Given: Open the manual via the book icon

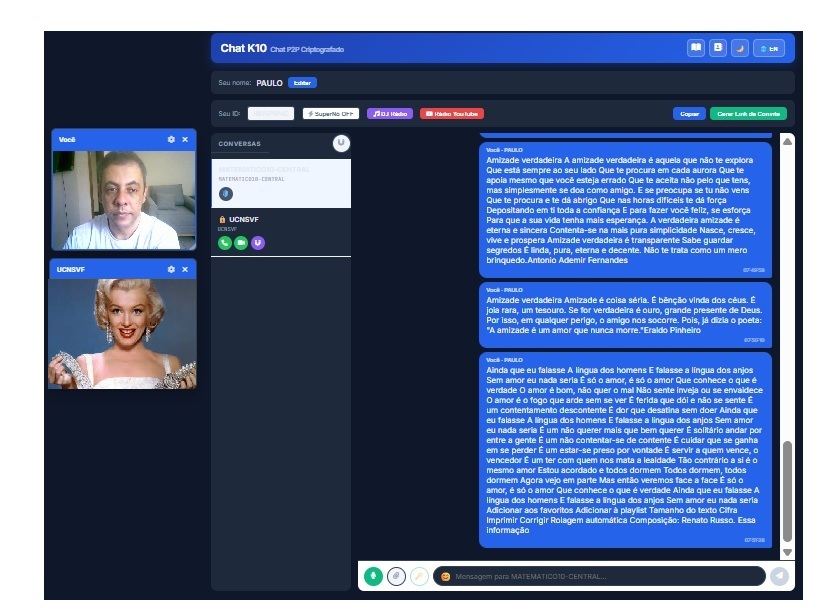Looking at the screenshot, I should tap(695, 48).
